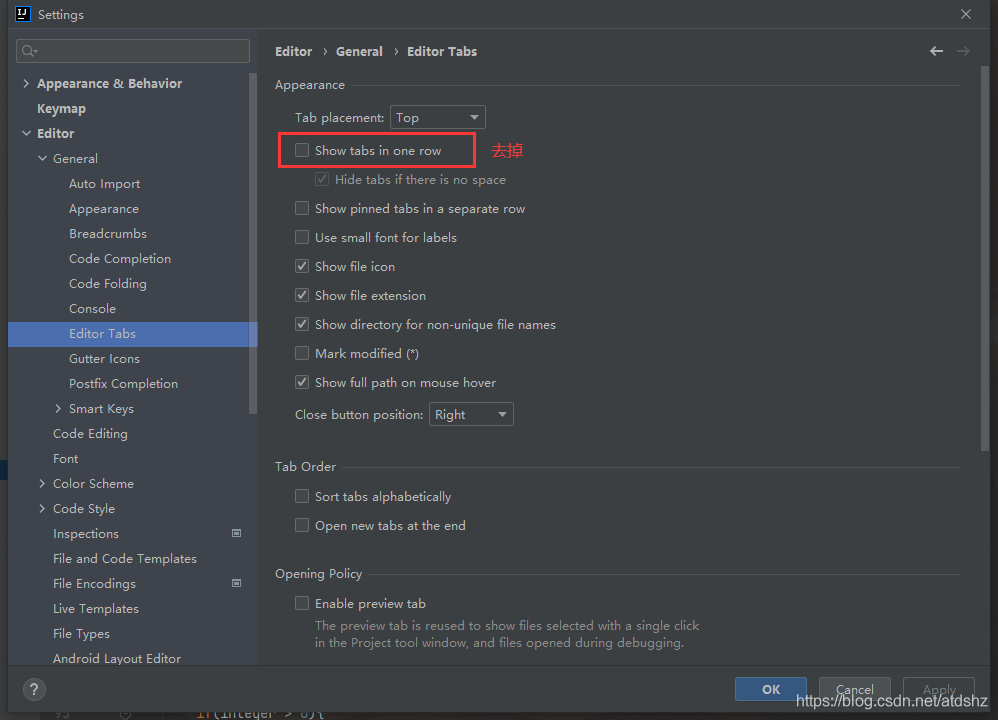Expand the Smart Keys node
This screenshot has height=720, width=998.
pyautogui.click(x=58, y=409)
